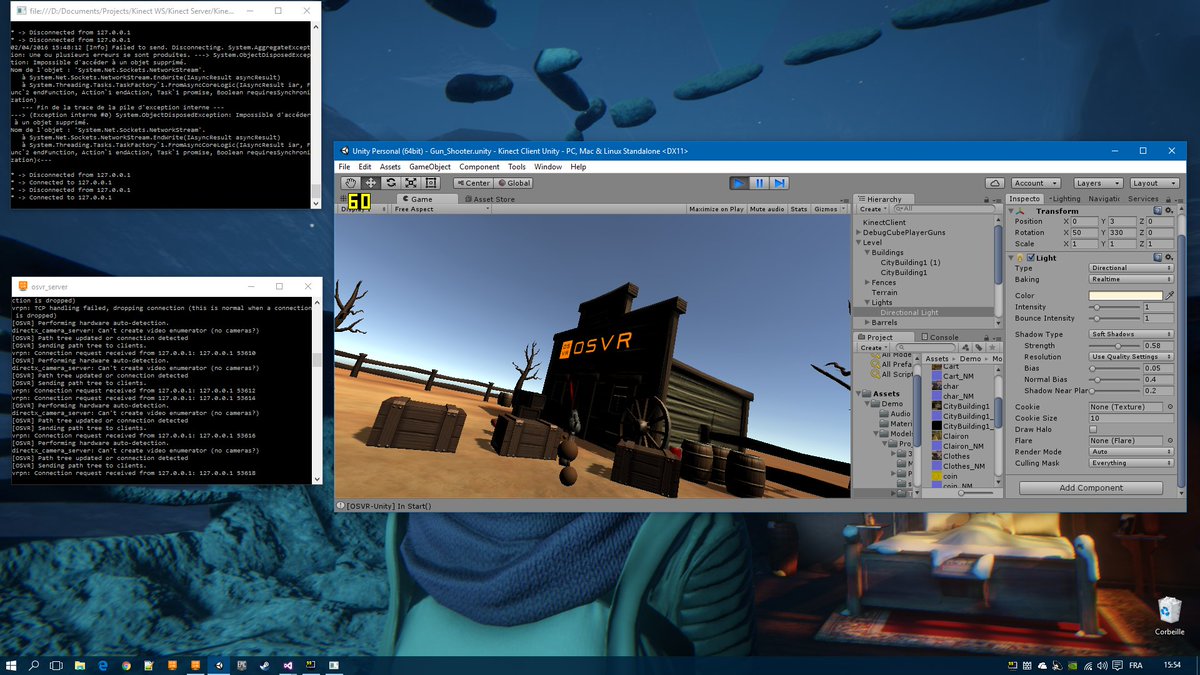The width and height of the screenshot is (1200, 675).
Task: Switch to the Console tab
Action: pos(939,338)
